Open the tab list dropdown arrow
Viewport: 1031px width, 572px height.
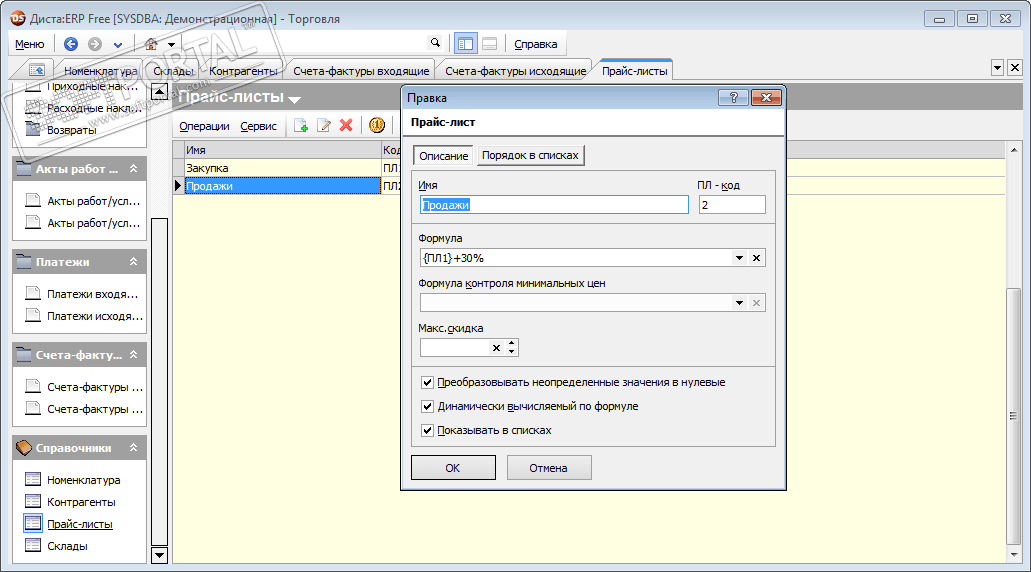(997, 68)
